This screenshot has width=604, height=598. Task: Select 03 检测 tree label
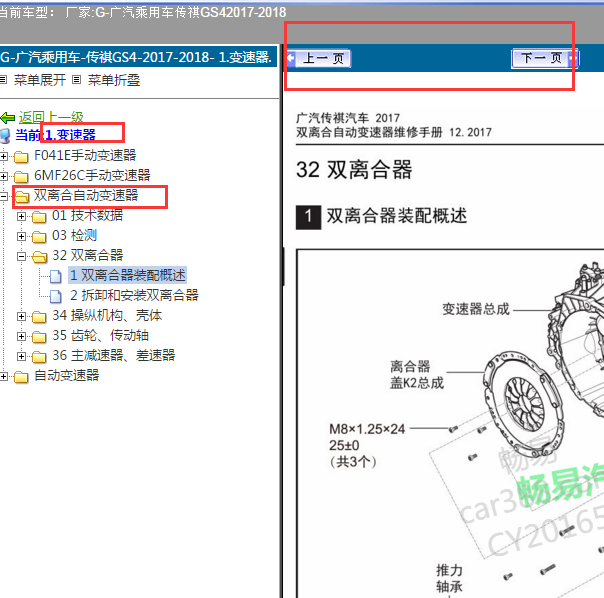(74, 235)
